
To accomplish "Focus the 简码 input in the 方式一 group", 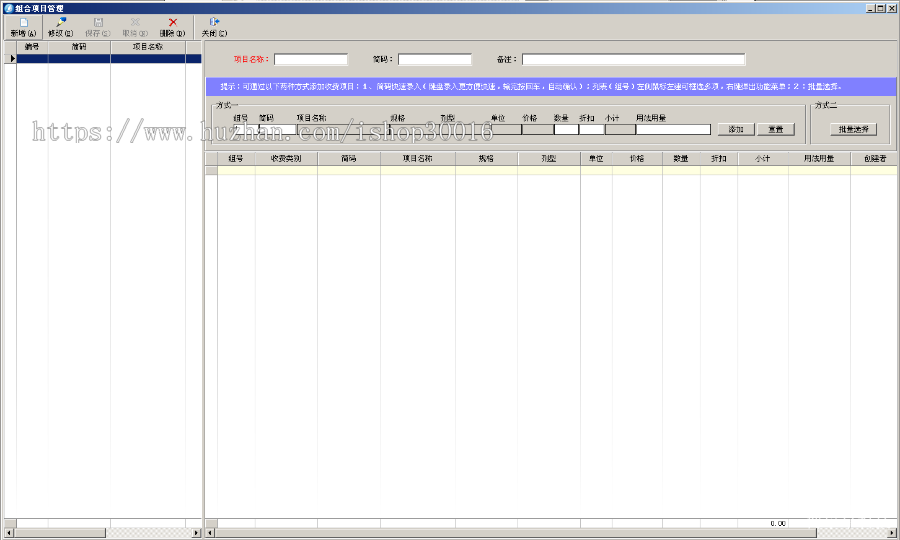I will click(278, 129).
